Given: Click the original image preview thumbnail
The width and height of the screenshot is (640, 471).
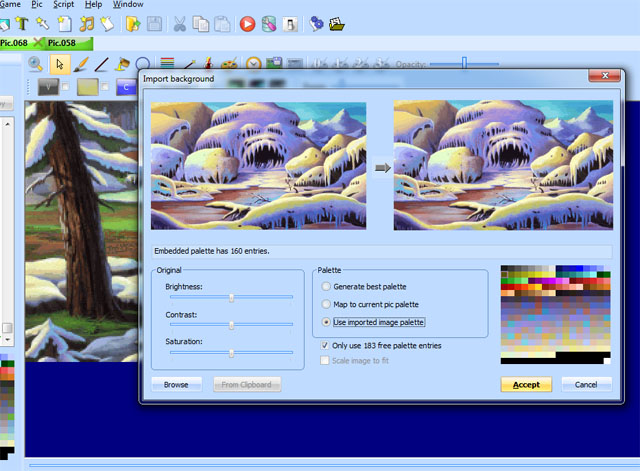Looking at the screenshot, I should 258,166.
